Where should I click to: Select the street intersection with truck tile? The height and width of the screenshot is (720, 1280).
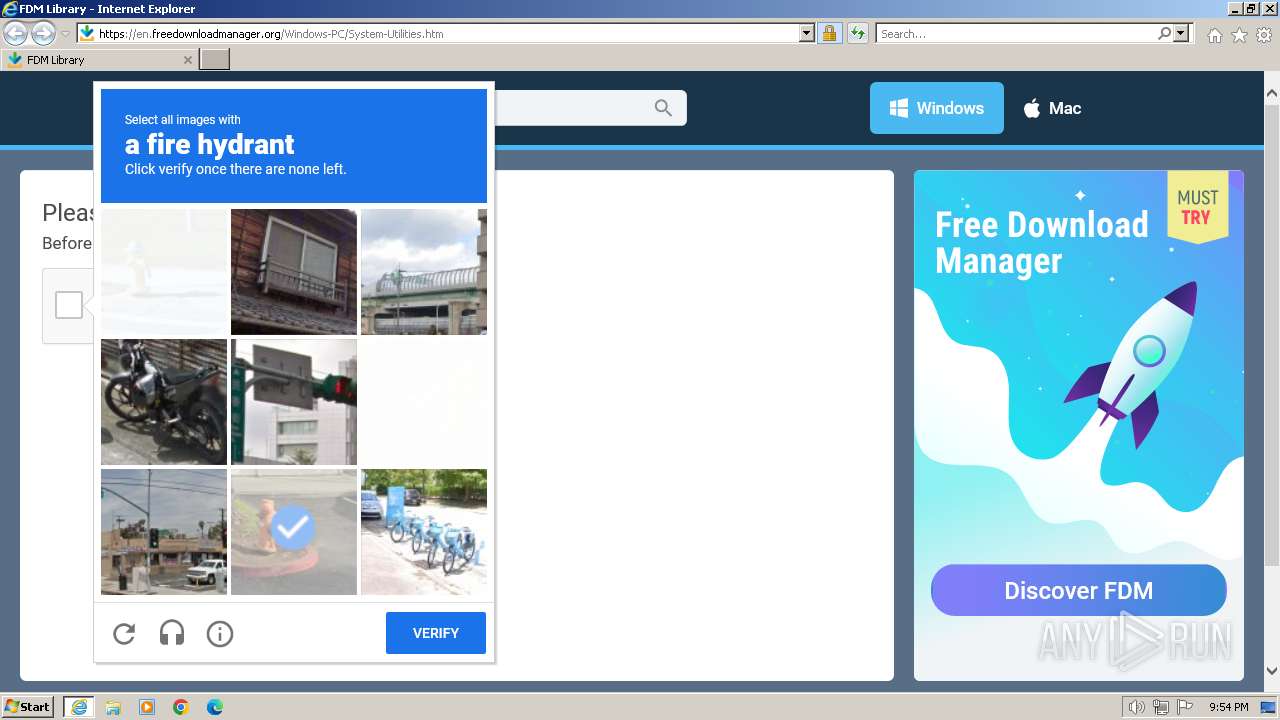point(164,532)
